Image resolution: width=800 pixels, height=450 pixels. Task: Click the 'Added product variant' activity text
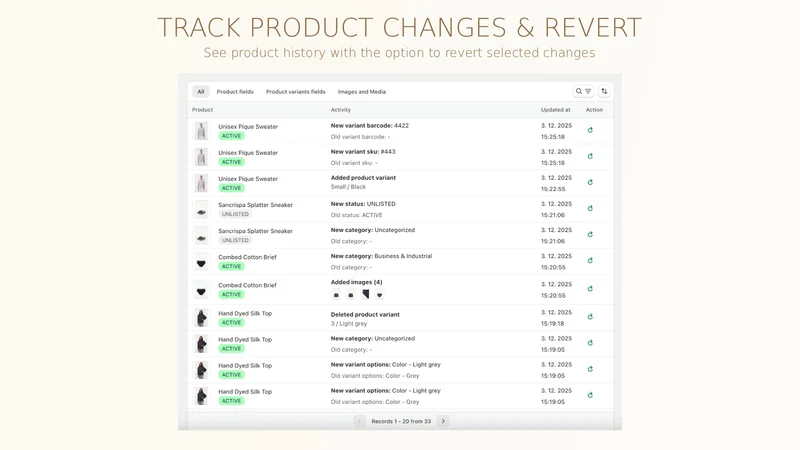point(363,178)
